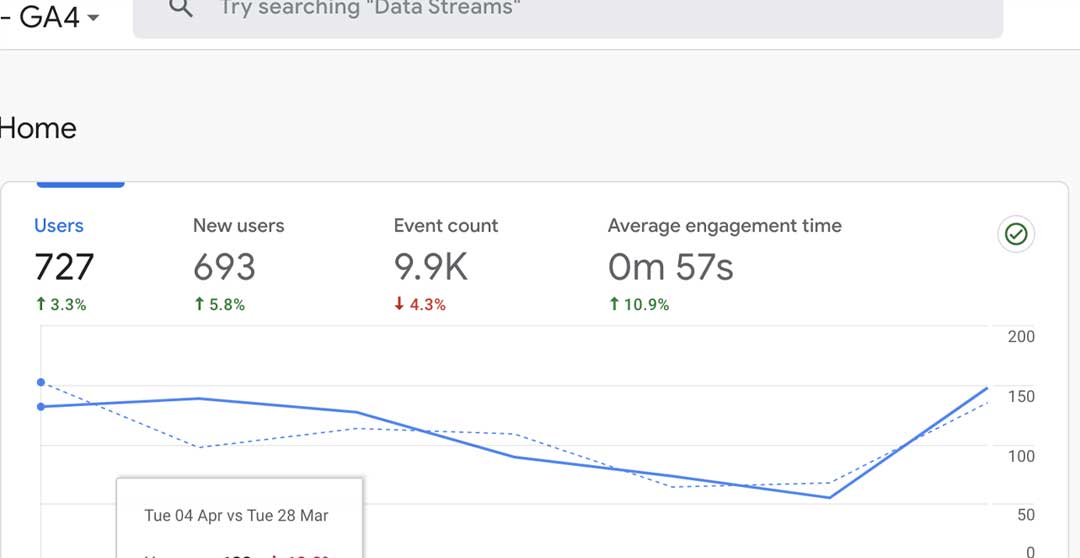The height and width of the screenshot is (558, 1080).
Task: Click the 3.3% increase indicator
Action: (x=61, y=304)
